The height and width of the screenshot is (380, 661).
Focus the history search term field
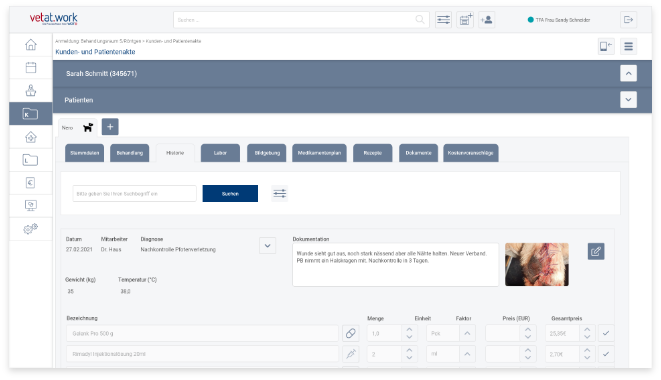click(134, 194)
